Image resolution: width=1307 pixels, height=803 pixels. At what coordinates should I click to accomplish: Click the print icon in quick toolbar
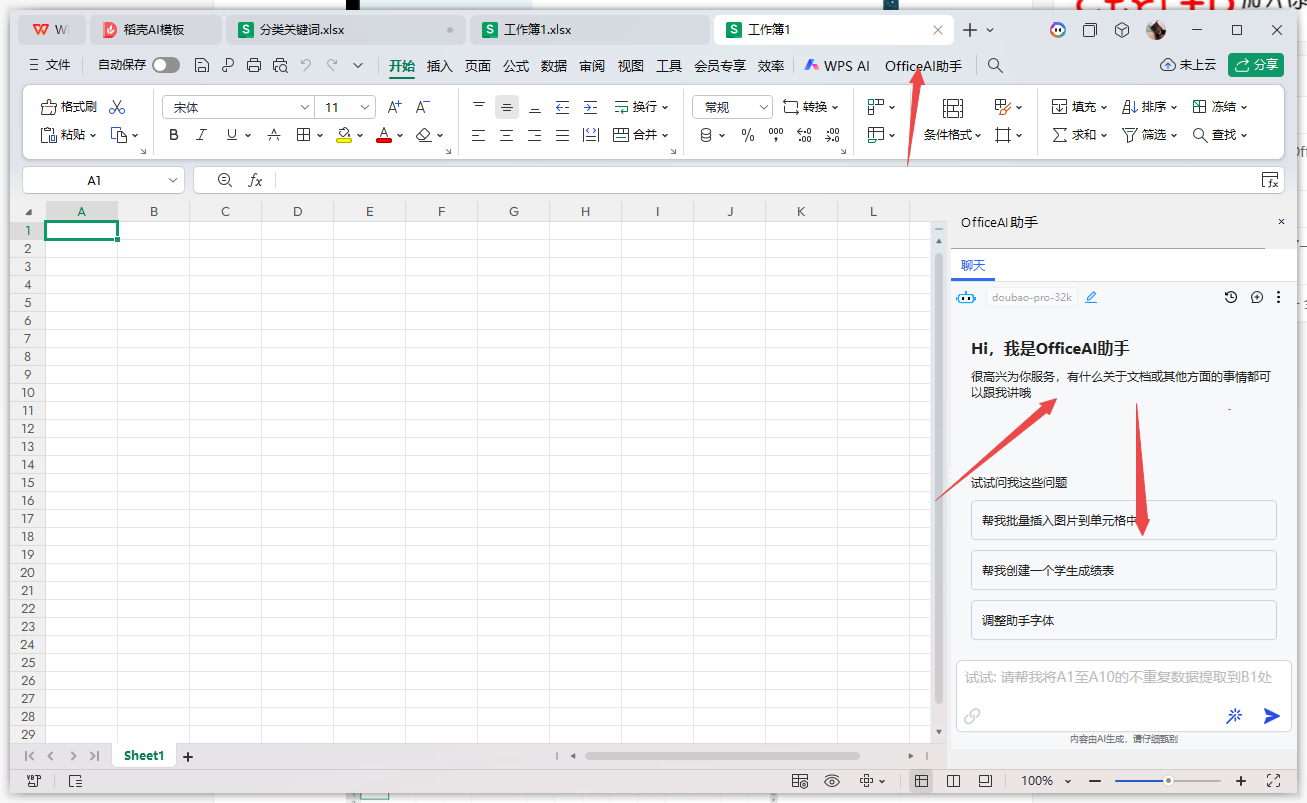click(x=254, y=65)
